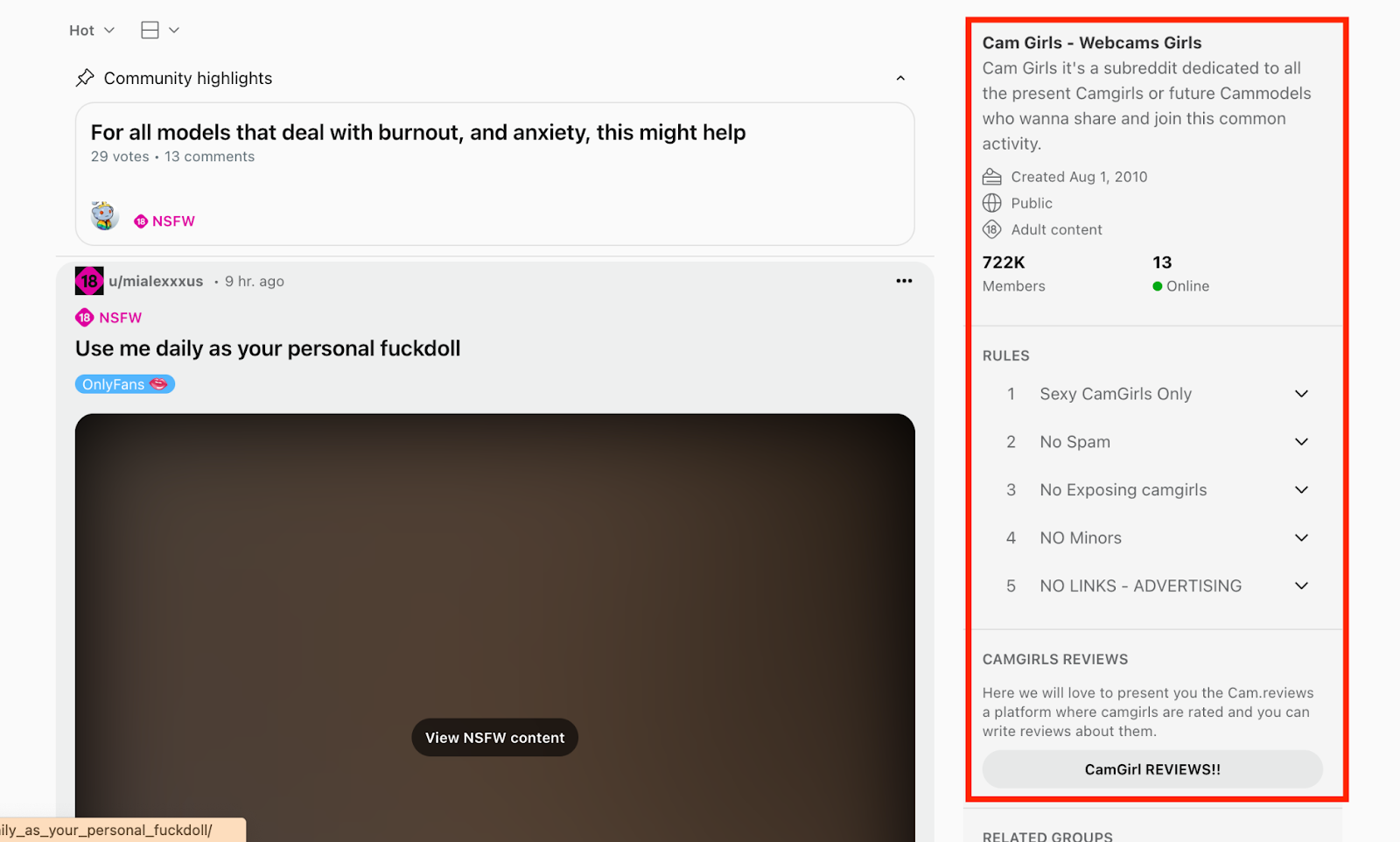Click the Cam Girls - Webcams Girls title

(1092, 43)
